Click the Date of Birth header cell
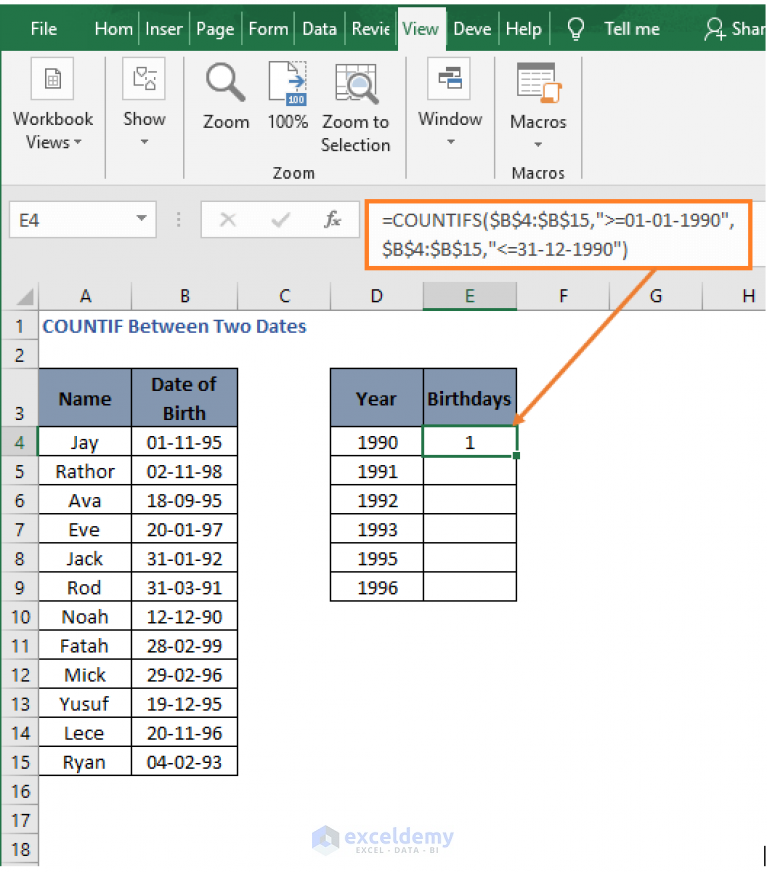The width and height of the screenshot is (767, 872). point(185,398)
